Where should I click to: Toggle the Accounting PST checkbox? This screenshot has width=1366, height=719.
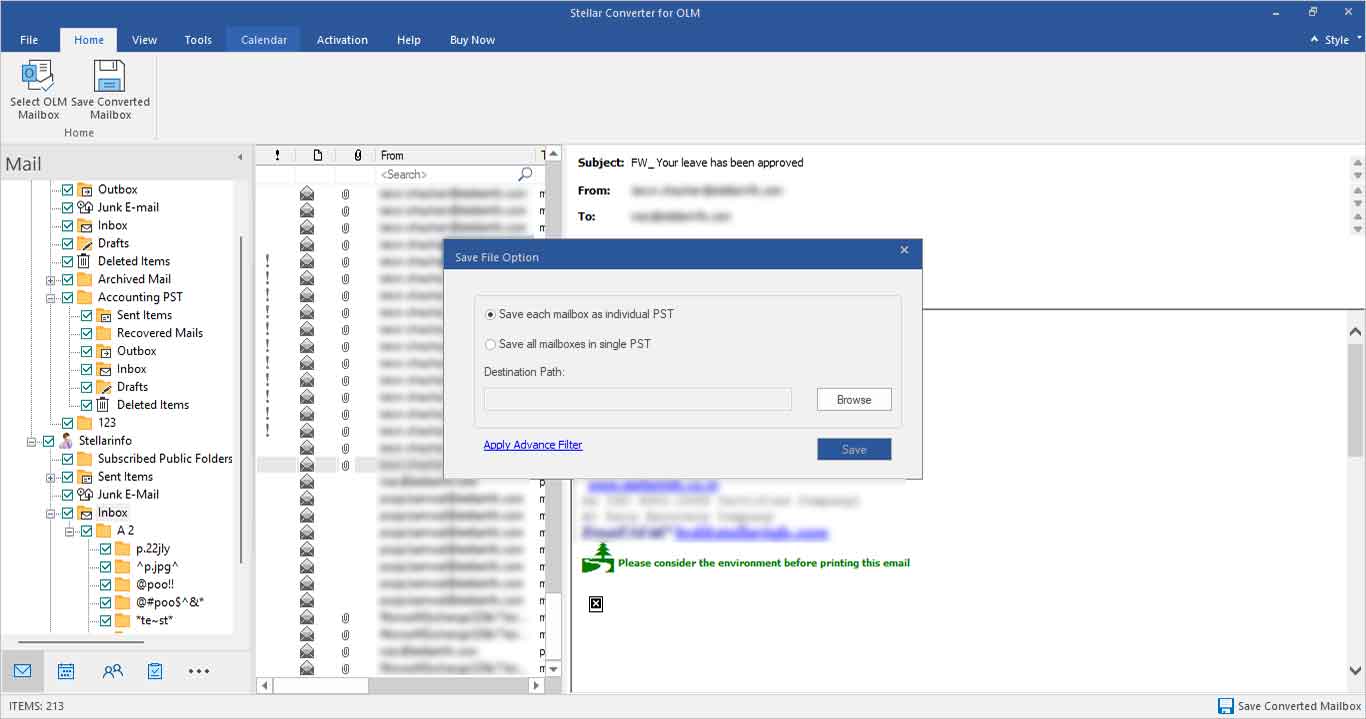pos(68,297)
